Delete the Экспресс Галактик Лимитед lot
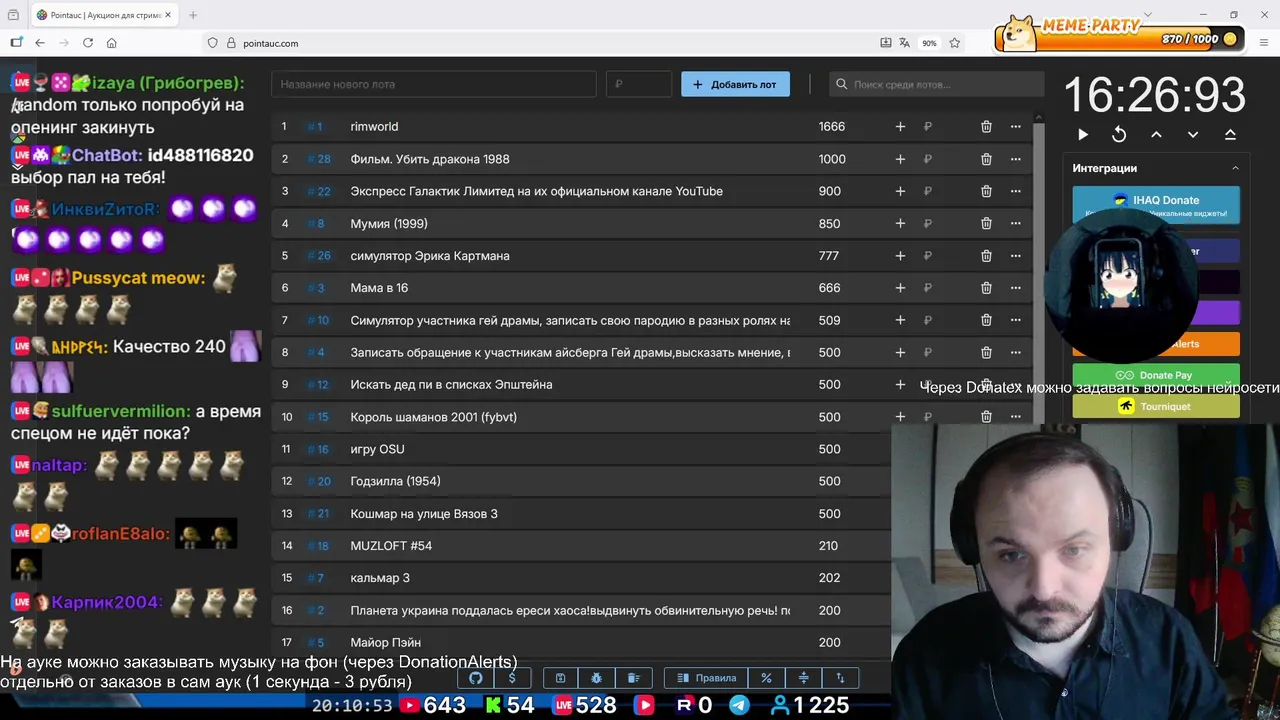Image resolution: width=1280 pixels, height=720 pixels. tap(986, 191)
